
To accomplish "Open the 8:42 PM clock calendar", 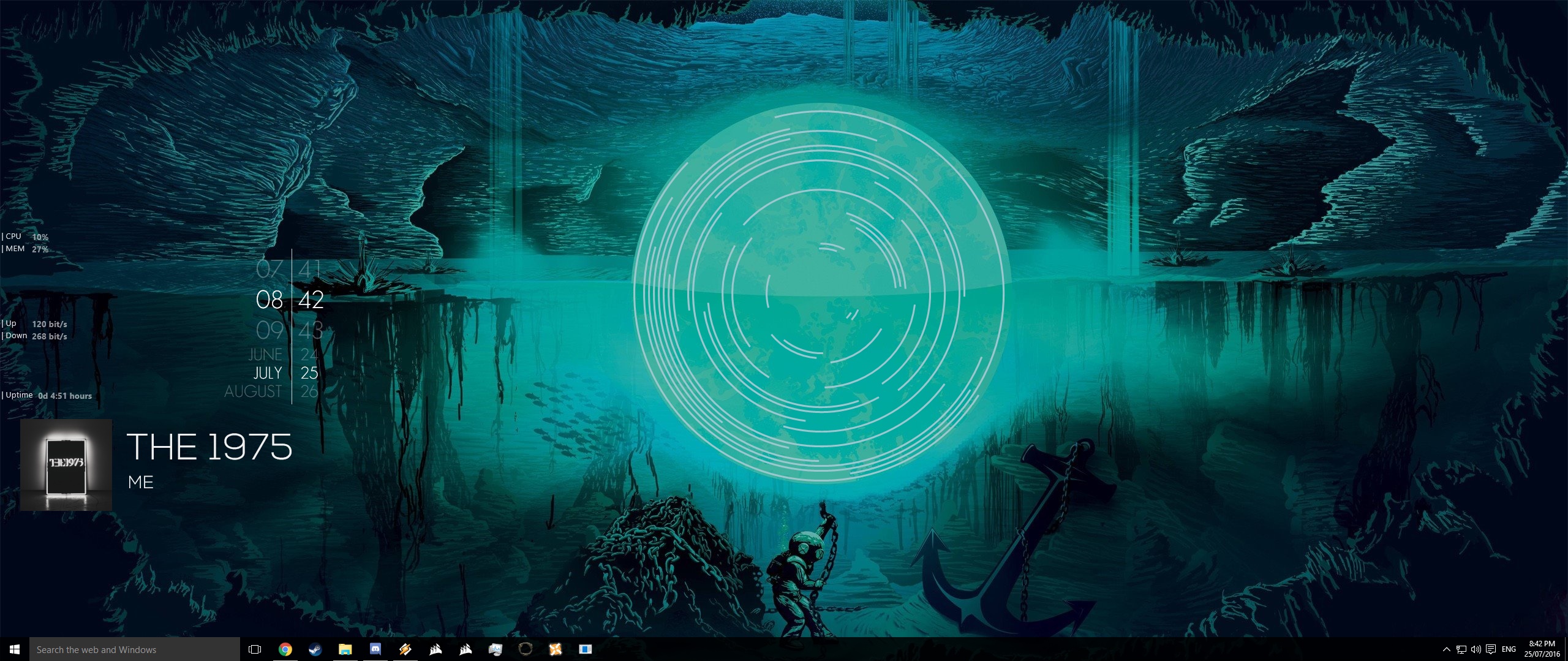I will pyautogui.click(x=1542, y=649).
